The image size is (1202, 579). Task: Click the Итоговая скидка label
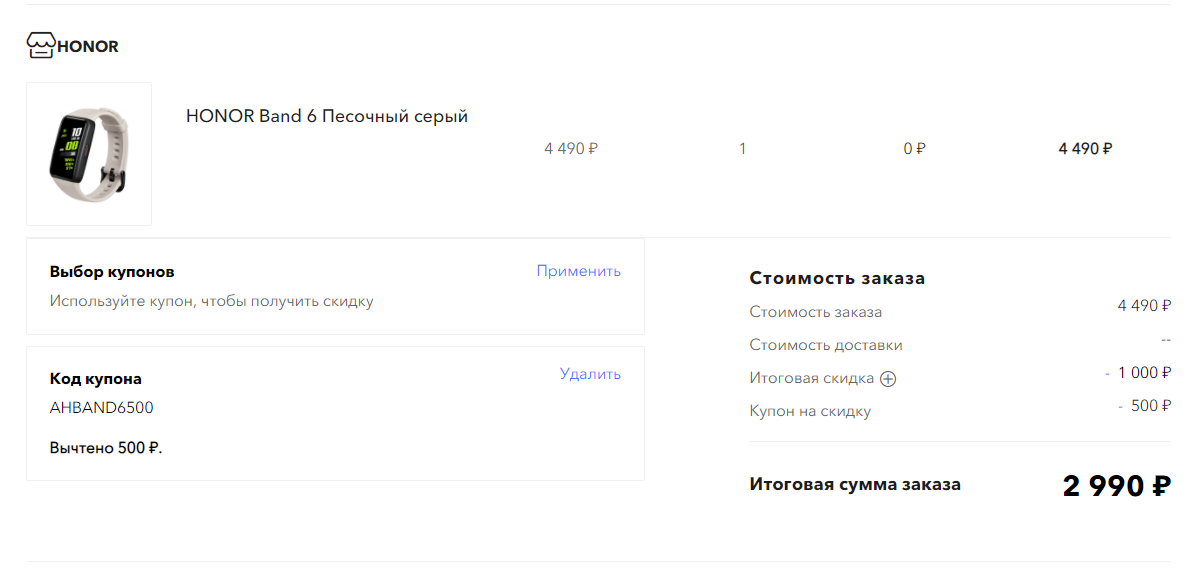812,378
